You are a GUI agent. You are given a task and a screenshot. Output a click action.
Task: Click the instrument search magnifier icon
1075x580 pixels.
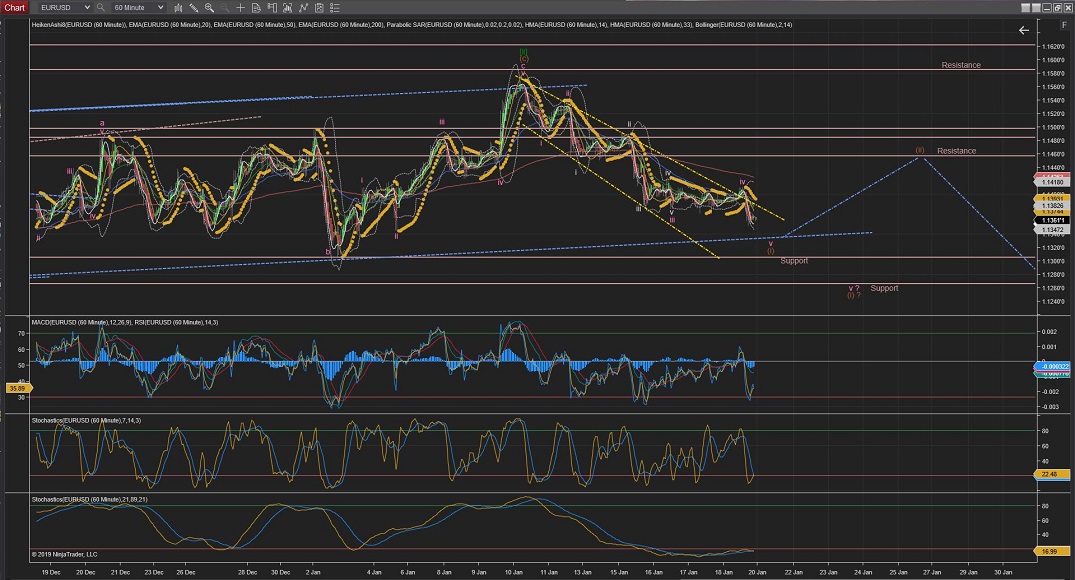(x=101, y=7)
